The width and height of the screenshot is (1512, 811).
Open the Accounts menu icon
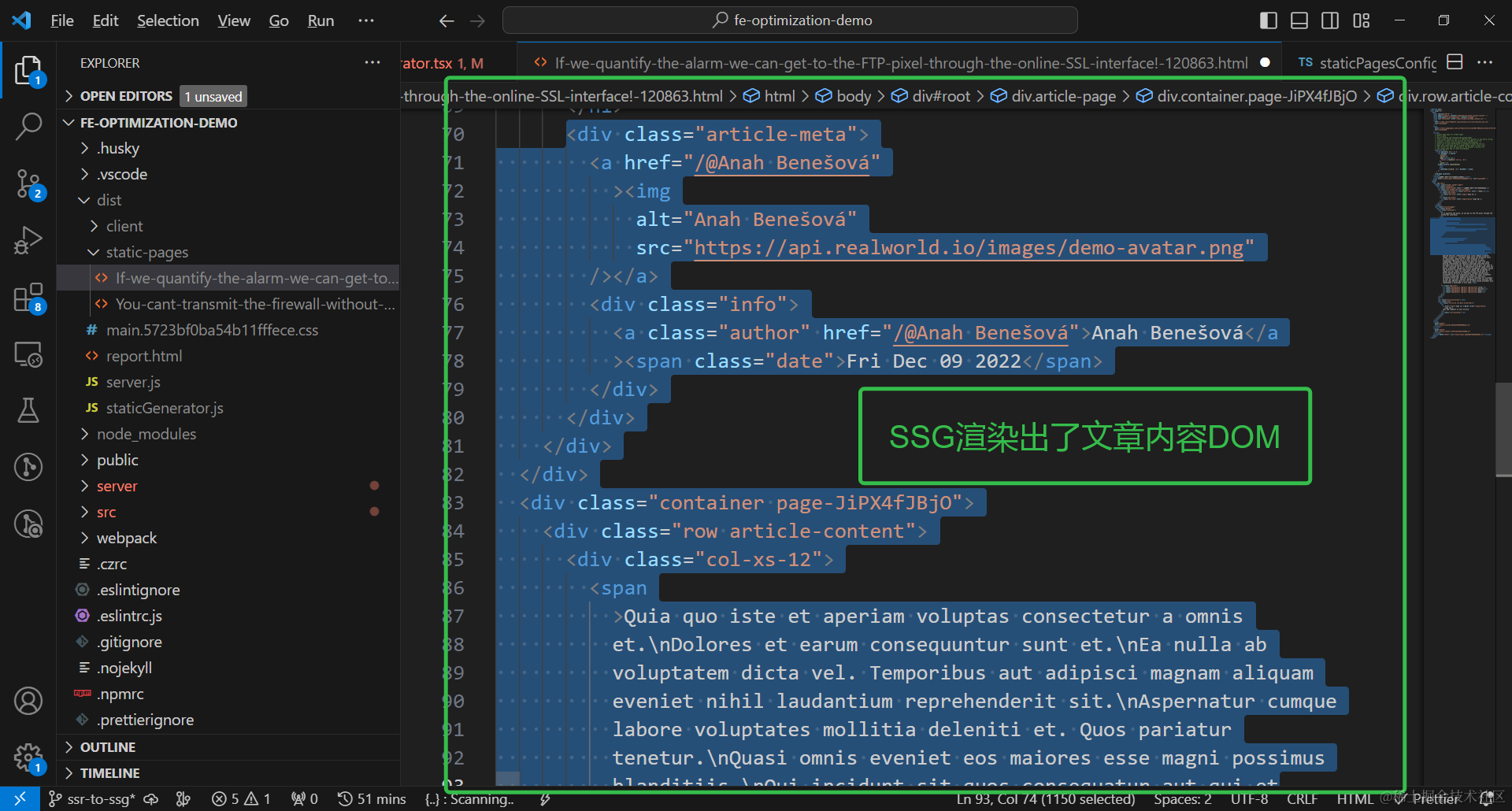pos(28,700)
